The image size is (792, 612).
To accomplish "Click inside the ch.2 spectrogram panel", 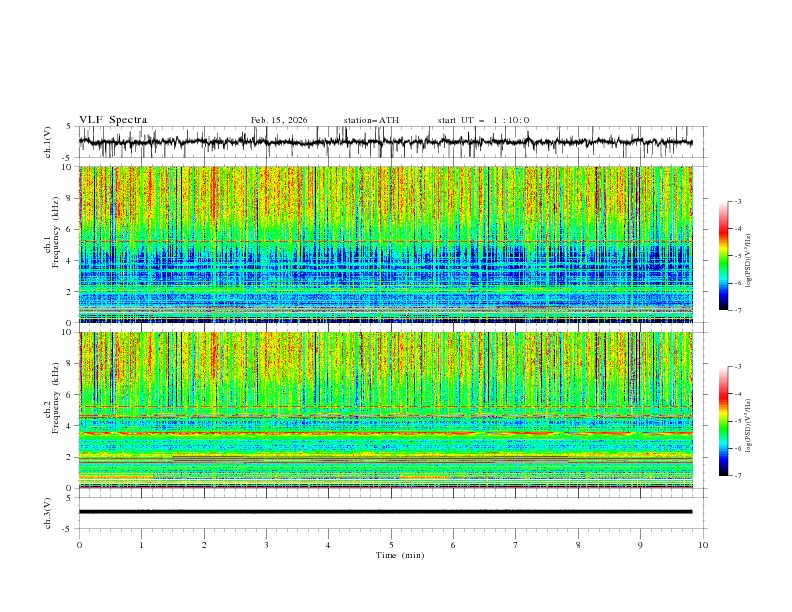I will point(385,410).
